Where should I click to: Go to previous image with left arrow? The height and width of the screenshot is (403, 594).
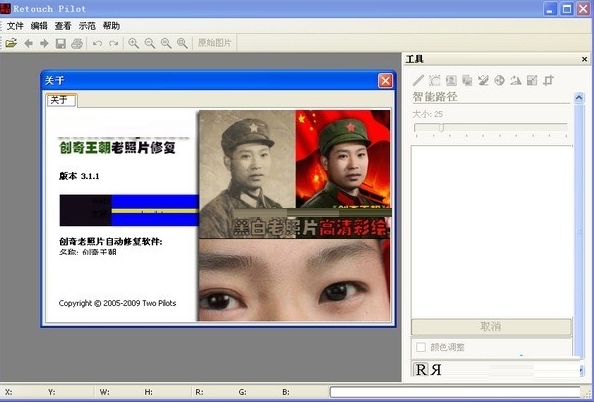click(28, 43)
